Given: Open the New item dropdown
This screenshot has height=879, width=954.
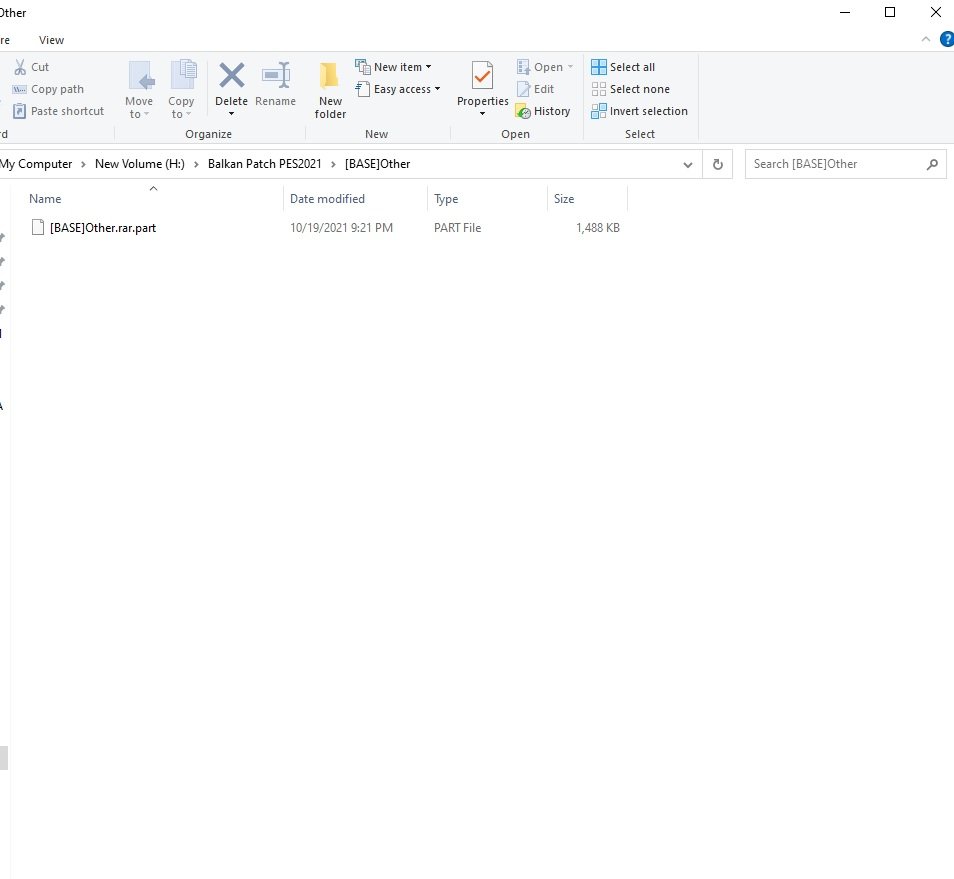Looking at the screenshot, I should pos(394,67).
